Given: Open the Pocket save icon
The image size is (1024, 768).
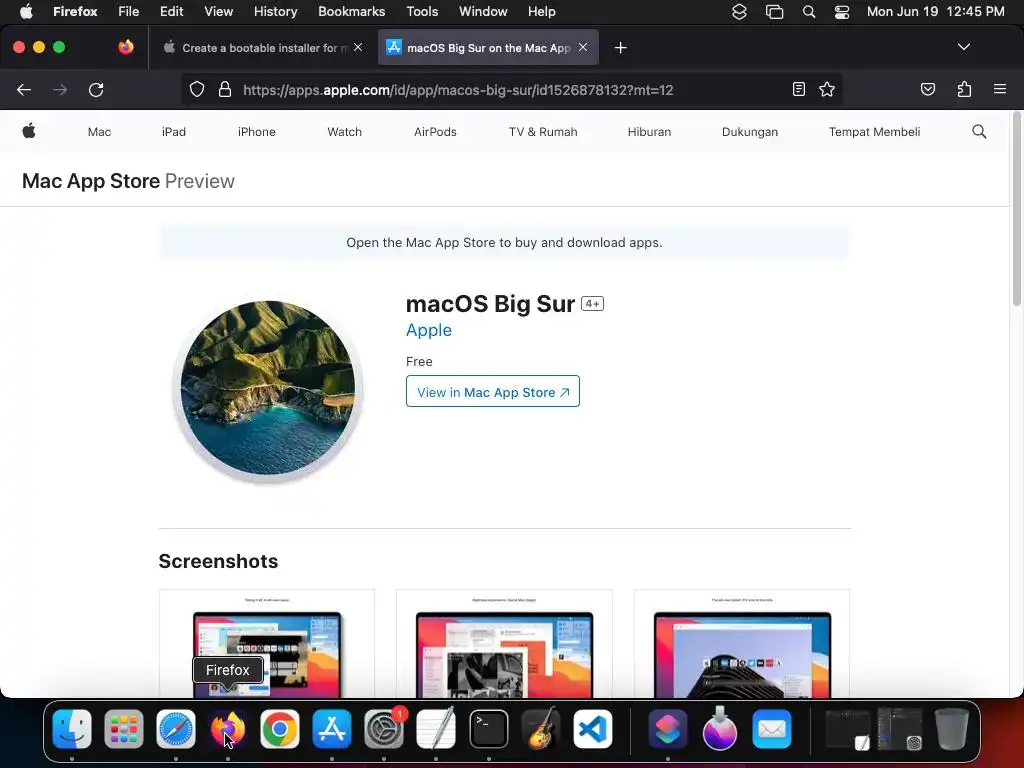Looking at the screenshot, I should click(928, 89).
